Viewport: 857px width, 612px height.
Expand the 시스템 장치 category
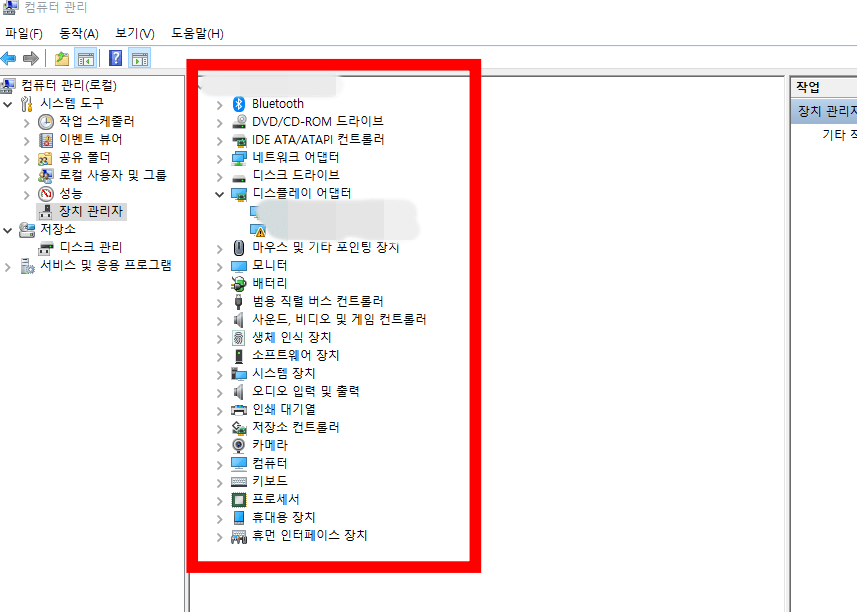pos(219,375)
